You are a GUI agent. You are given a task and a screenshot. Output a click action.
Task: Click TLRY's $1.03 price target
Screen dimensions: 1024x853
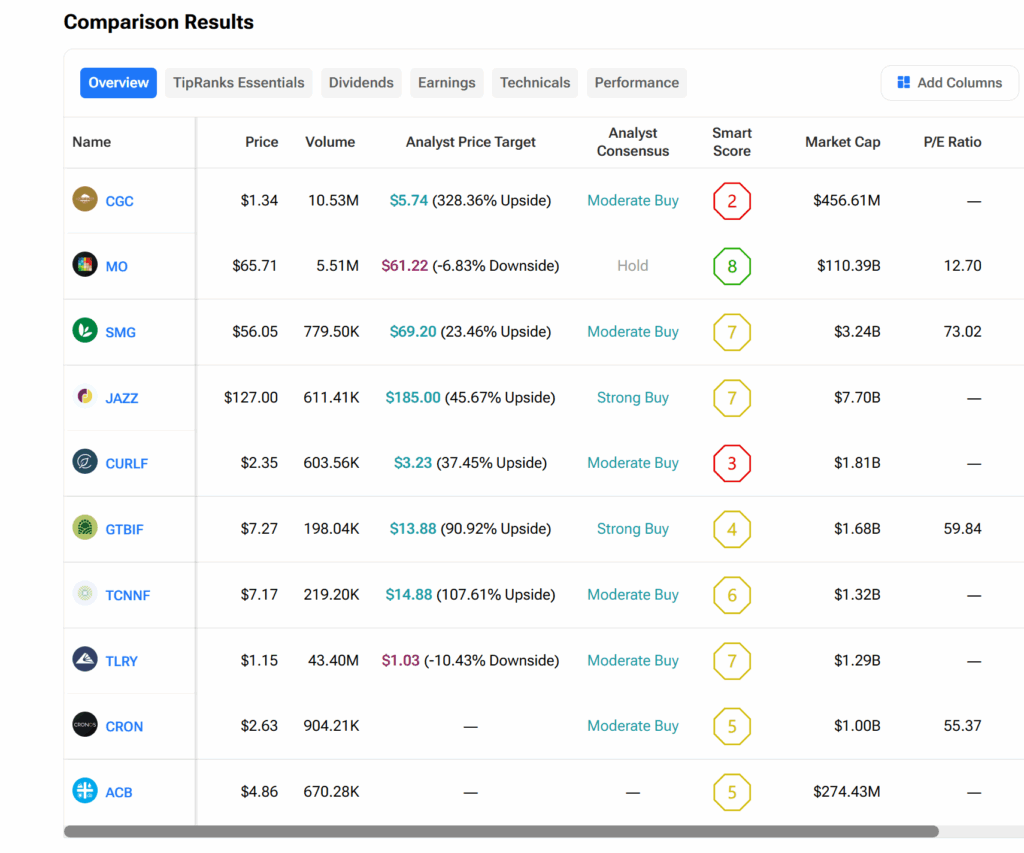point(400,660)
